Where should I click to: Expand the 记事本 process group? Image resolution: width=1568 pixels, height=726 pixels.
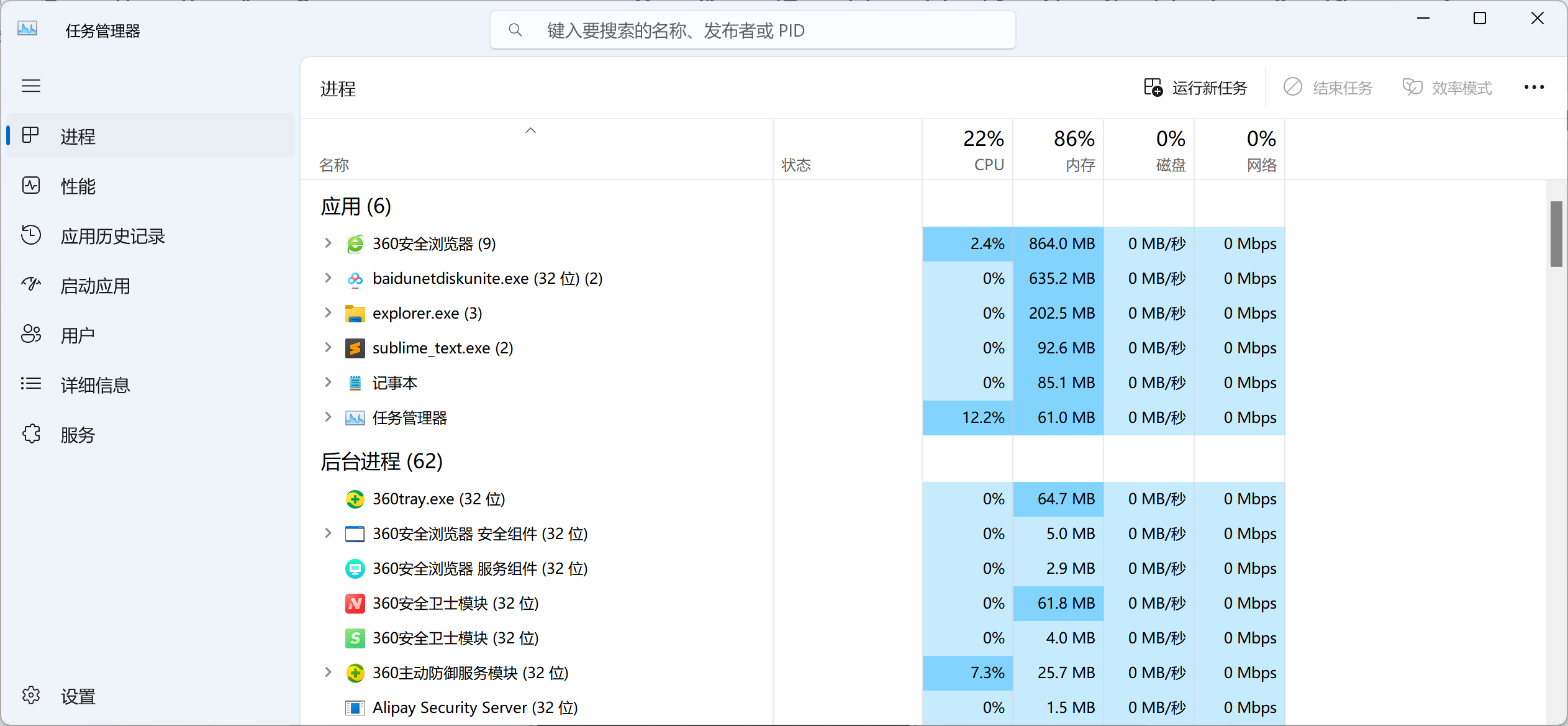pos(328,383)
